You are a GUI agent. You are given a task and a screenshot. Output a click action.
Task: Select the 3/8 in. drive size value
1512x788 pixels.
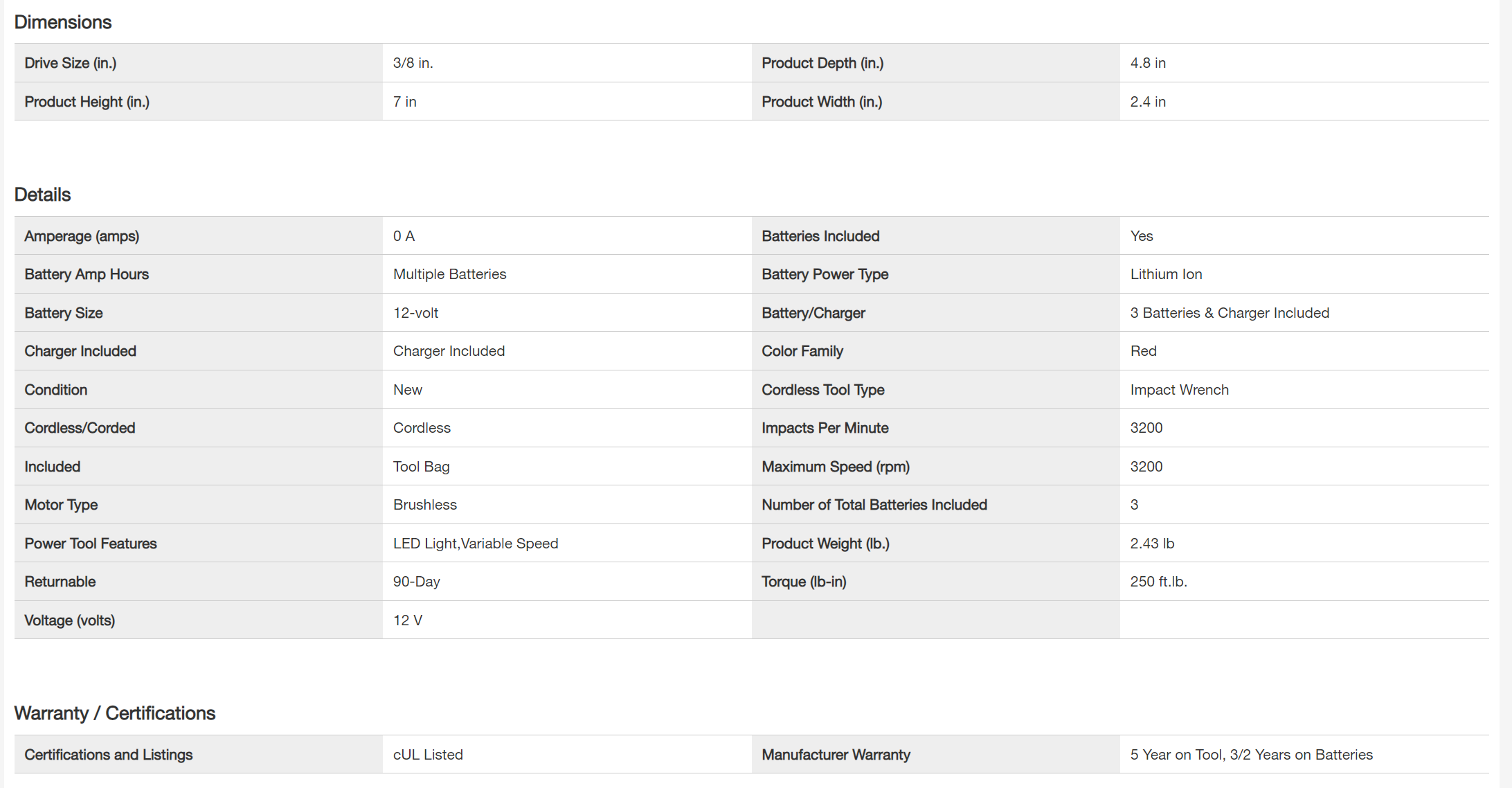click(413, 63)
